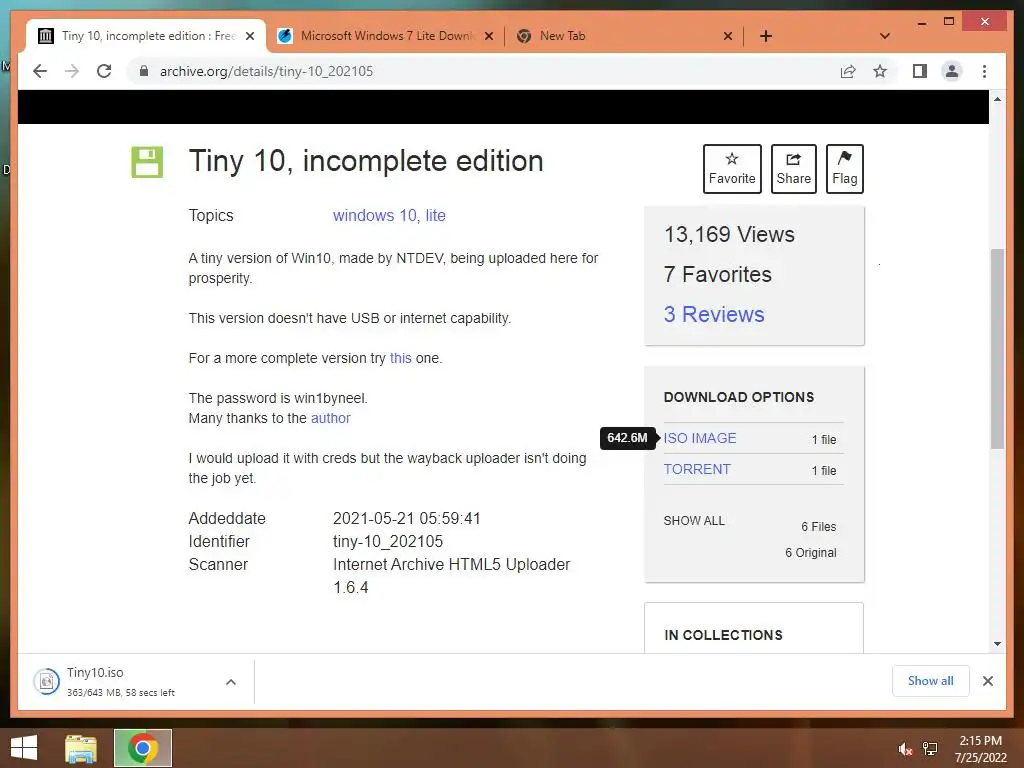1024x768 pixels.
Task: Open the Chrome side panel
Action: pos(920,71)
